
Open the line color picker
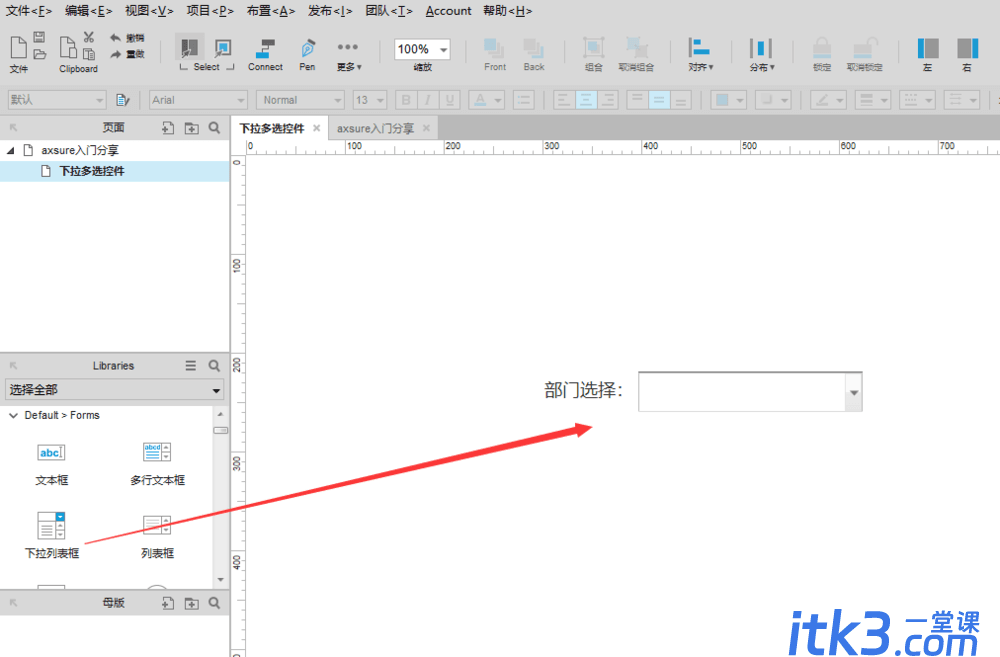828,100
